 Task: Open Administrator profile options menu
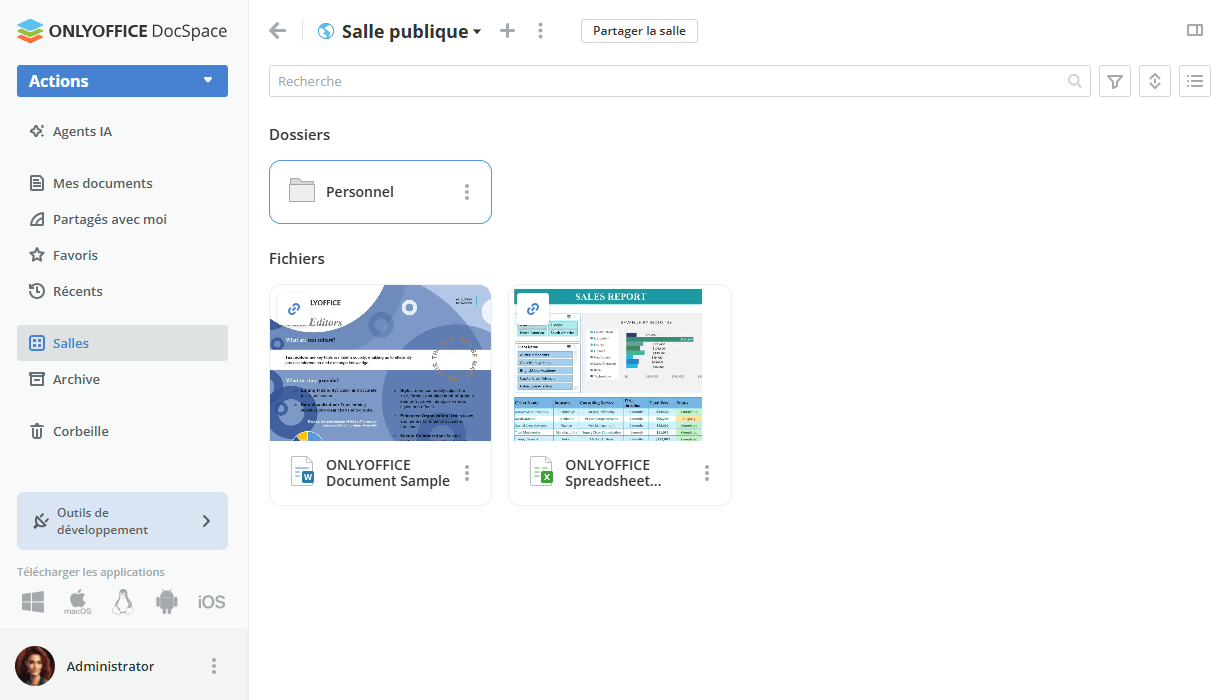point(213,666)
